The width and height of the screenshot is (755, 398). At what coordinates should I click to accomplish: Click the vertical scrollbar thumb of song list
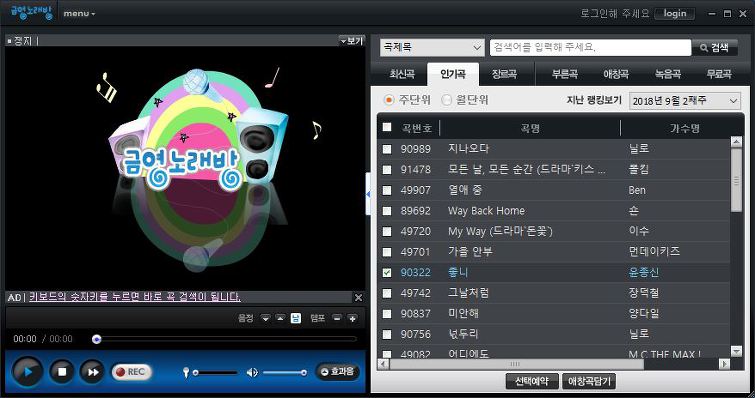point(736,180)
